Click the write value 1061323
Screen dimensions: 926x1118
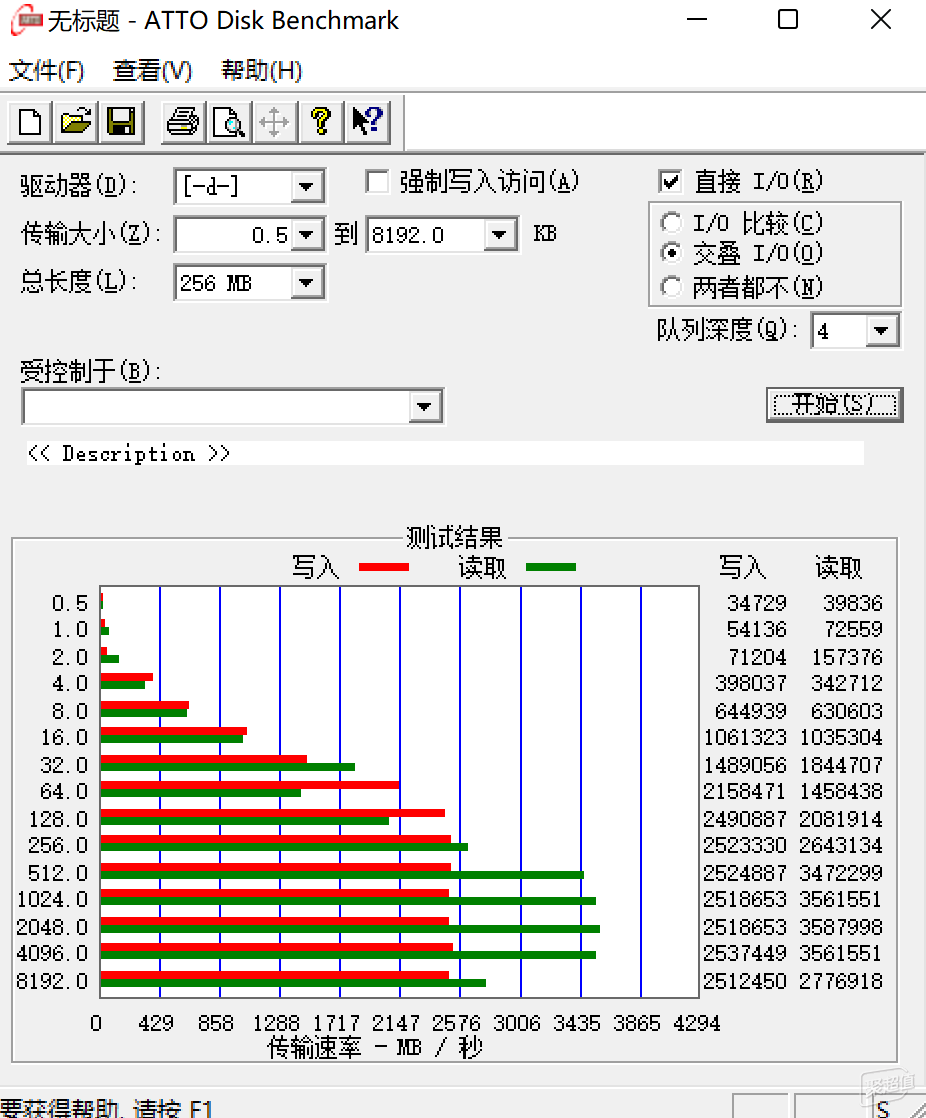[745, 737]
